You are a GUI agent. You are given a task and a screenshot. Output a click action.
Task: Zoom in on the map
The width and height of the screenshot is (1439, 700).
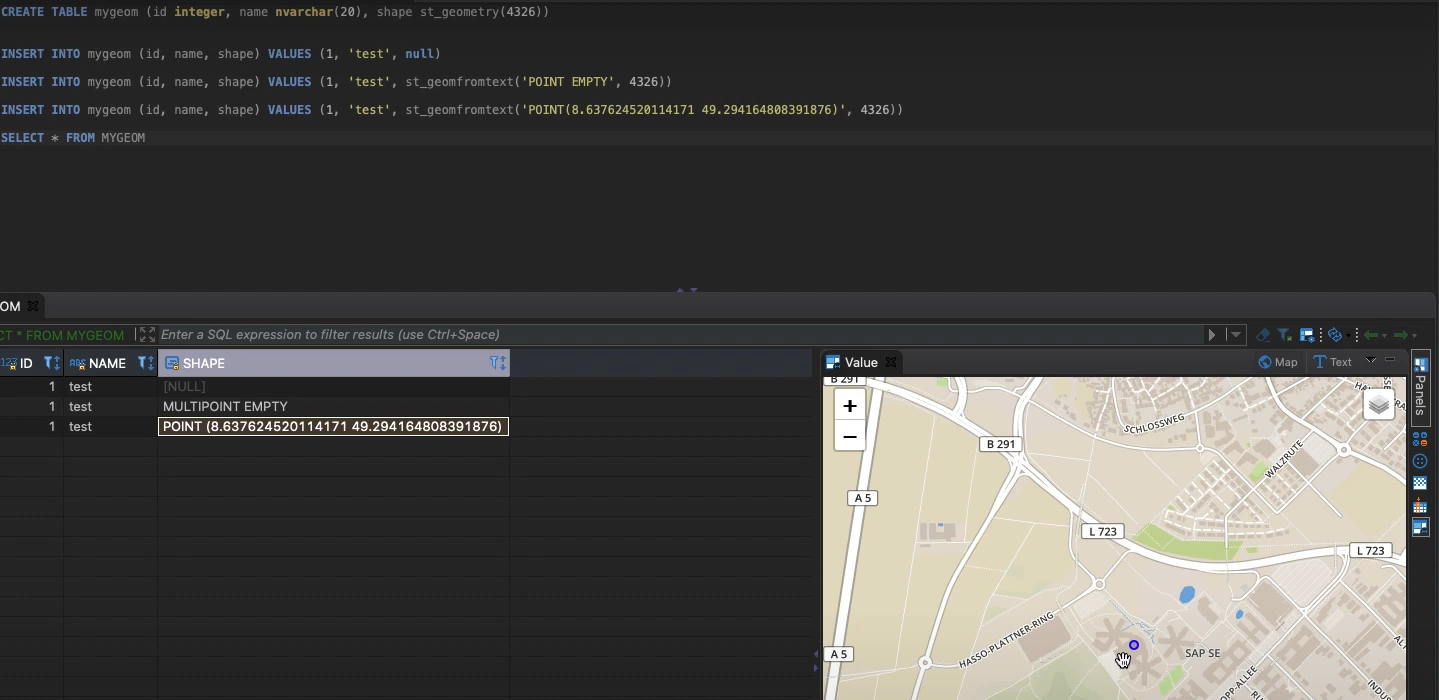[849, 406]
